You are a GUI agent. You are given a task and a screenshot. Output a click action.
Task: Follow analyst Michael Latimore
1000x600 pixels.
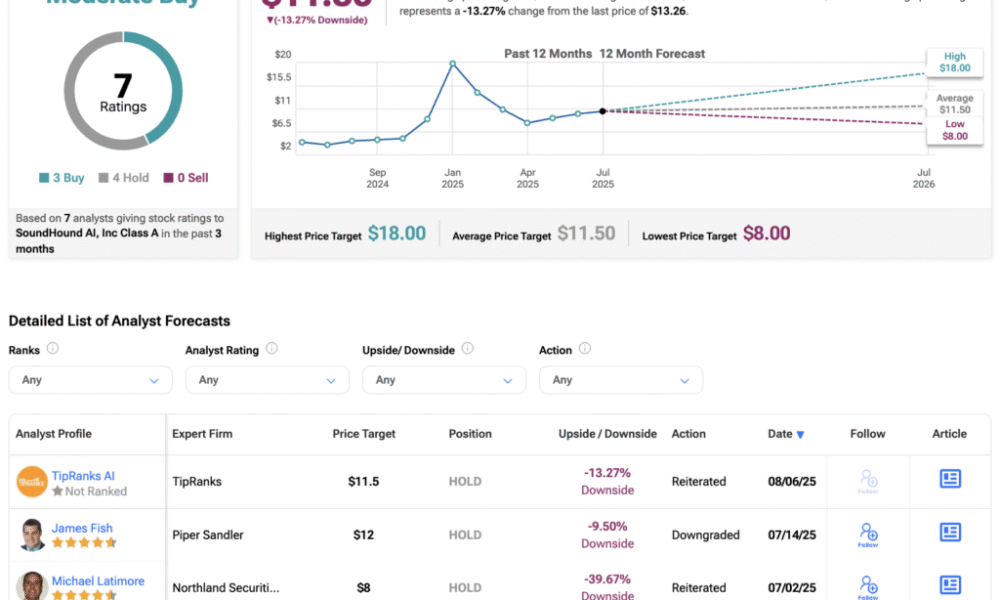pos(868,587)
